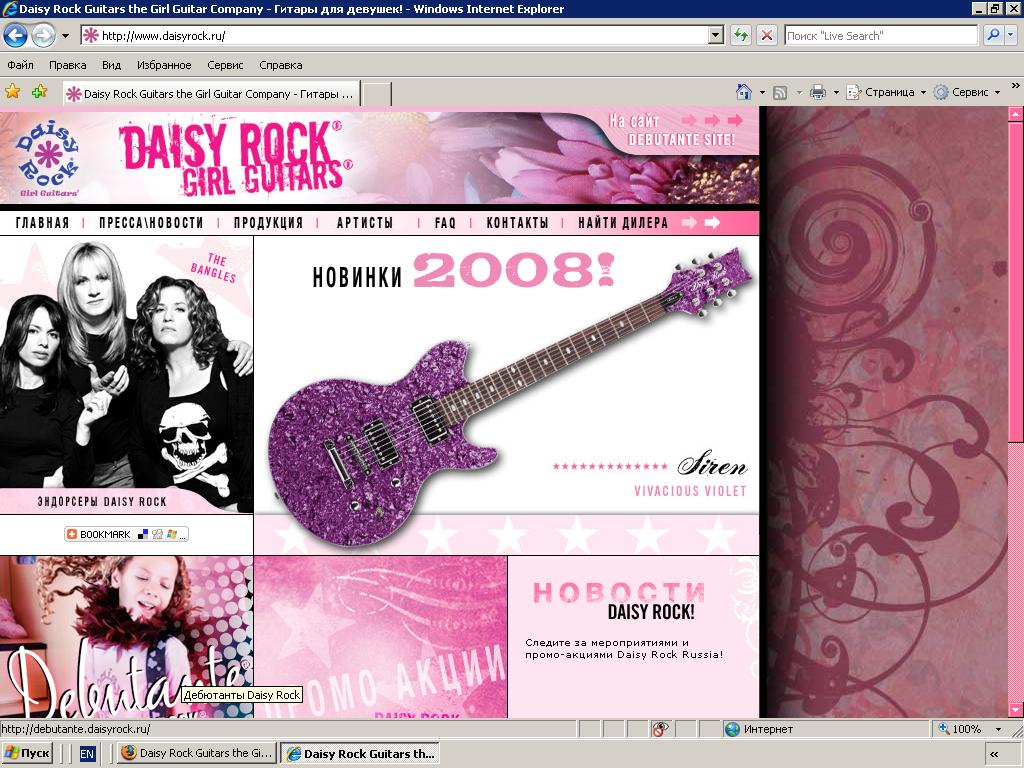Click the Print icon in command bar

coord(818,93)
